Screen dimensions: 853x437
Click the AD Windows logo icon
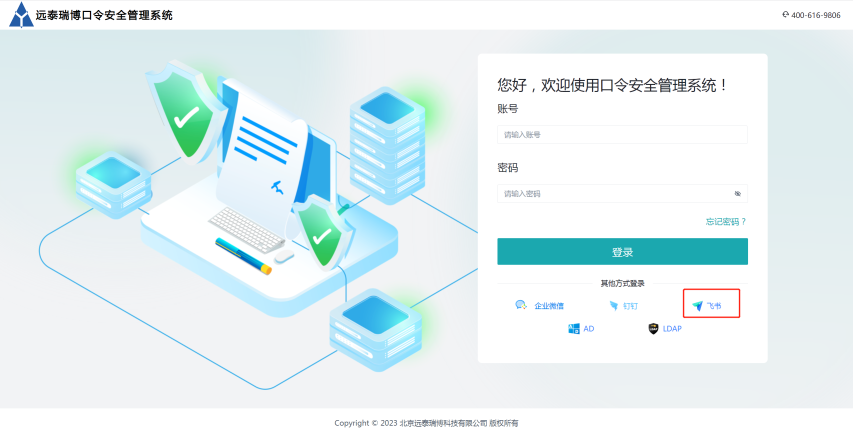pyautogui.click(x=574, y=329)
